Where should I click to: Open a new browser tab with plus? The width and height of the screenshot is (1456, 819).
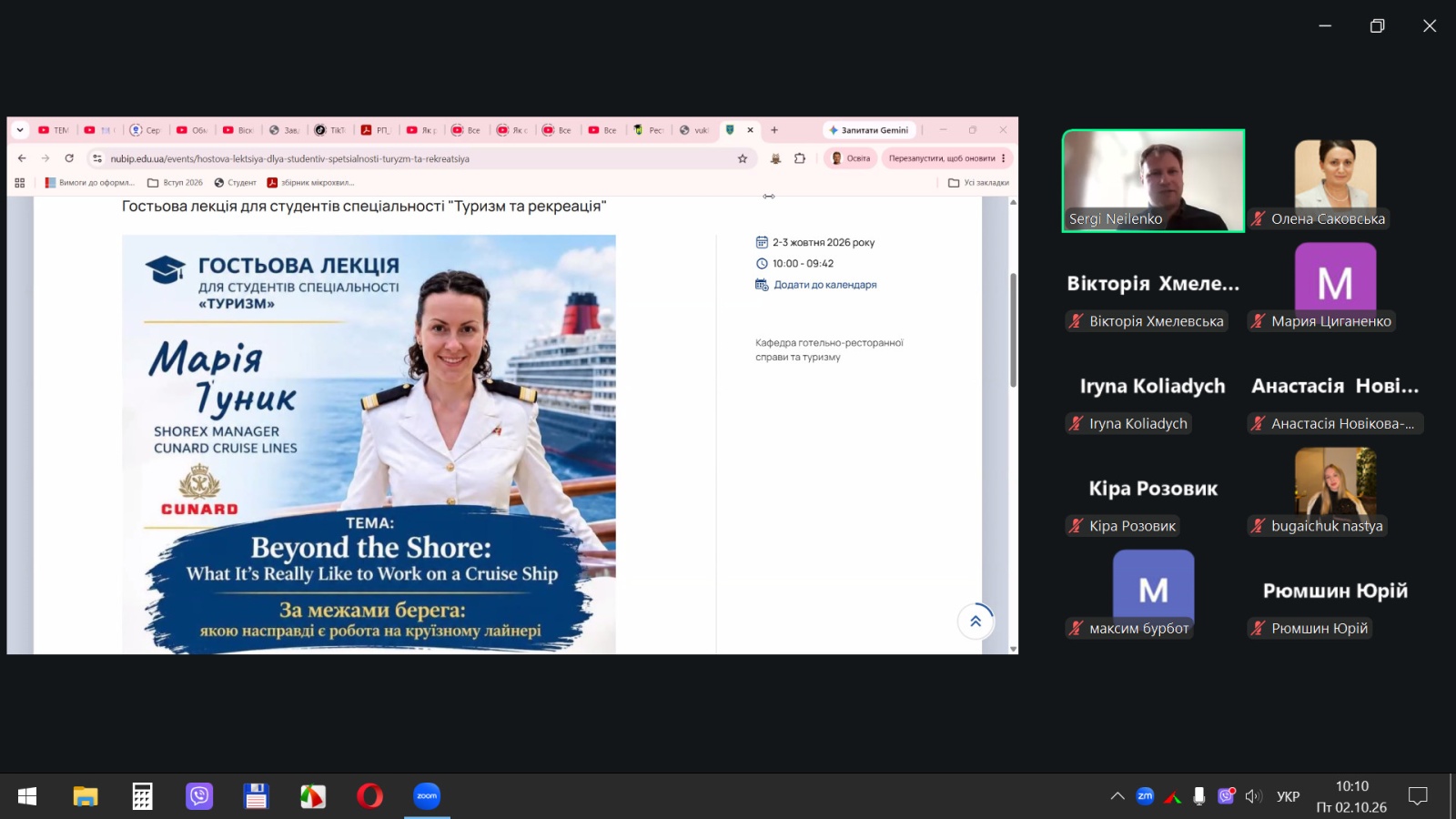coord(774,130)
